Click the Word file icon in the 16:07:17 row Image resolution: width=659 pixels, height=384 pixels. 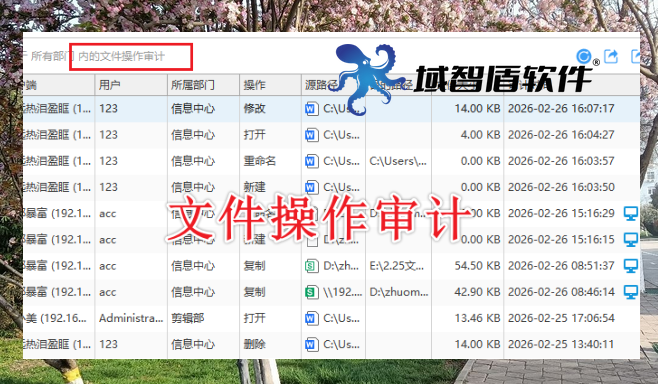[311, 109]
